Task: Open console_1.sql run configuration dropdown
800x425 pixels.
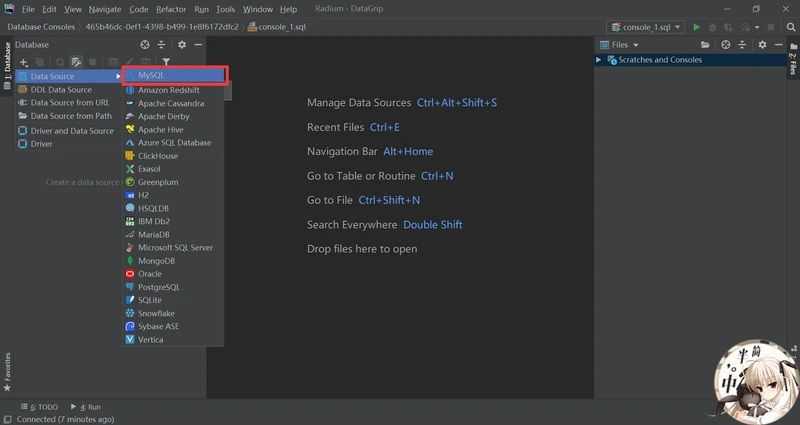Action: [645, 27]
